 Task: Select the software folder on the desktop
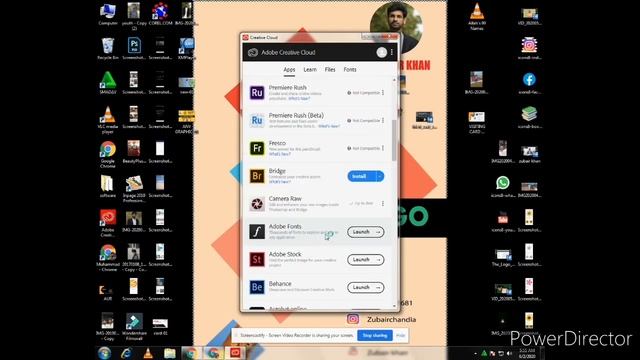[x=108, y=187]
